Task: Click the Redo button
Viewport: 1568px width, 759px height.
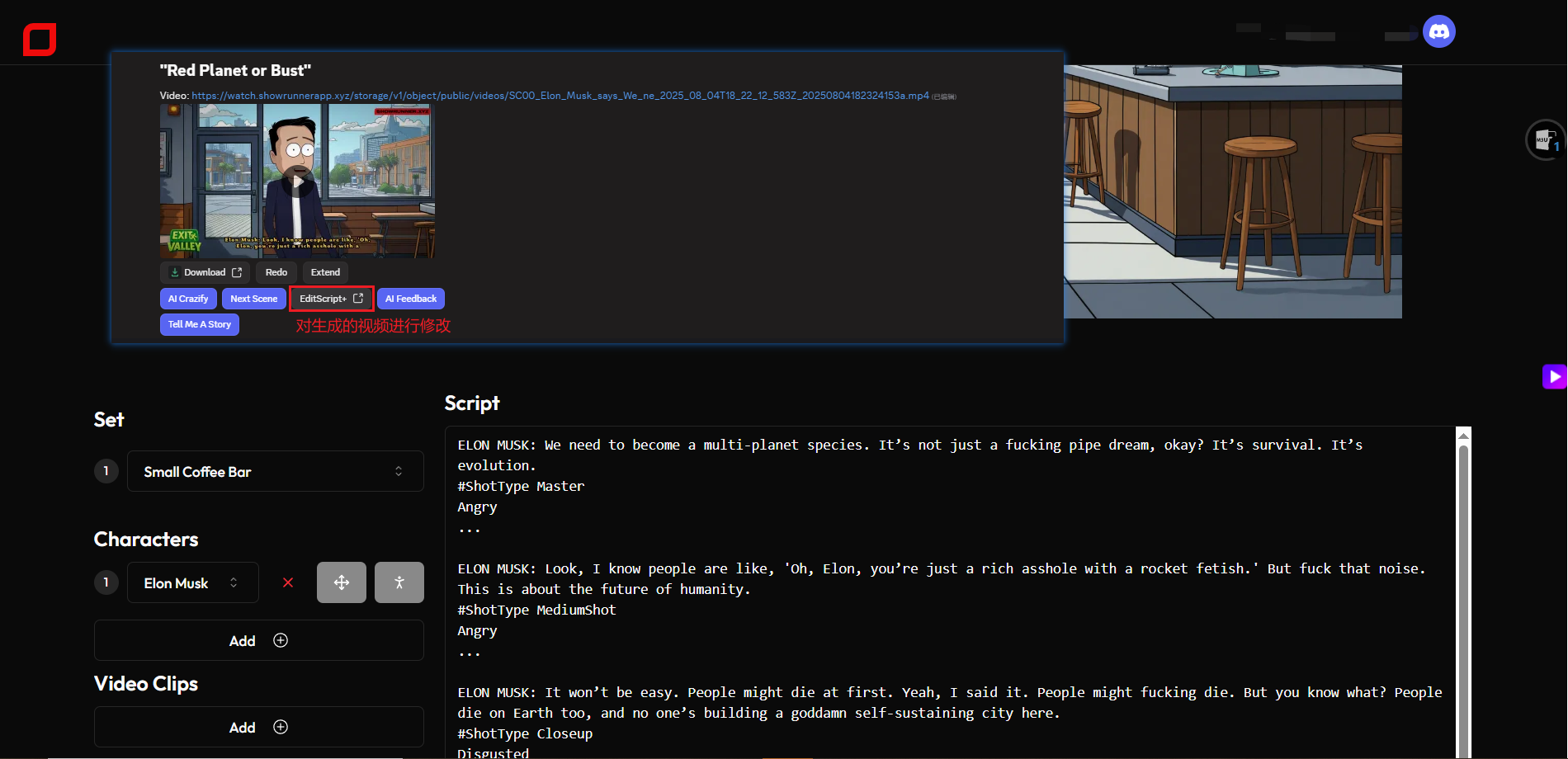Action: point(276,272)
